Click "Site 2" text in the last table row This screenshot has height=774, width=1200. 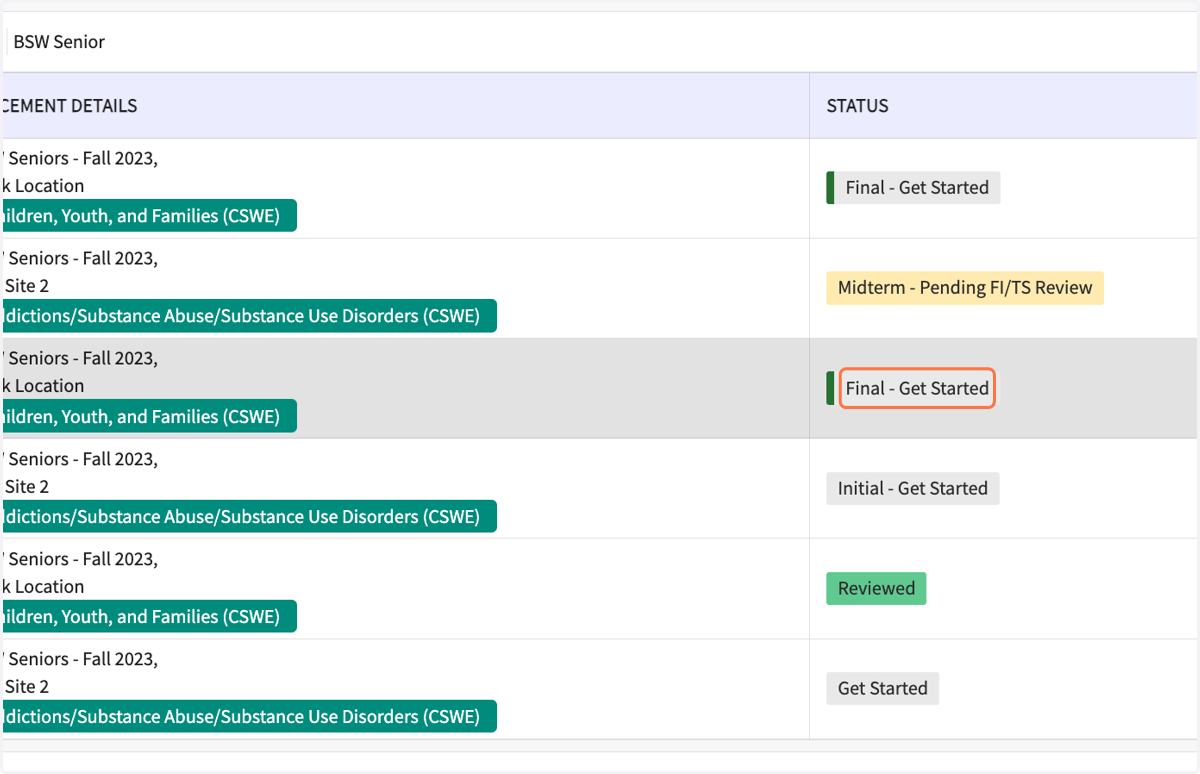pos(27,687)
